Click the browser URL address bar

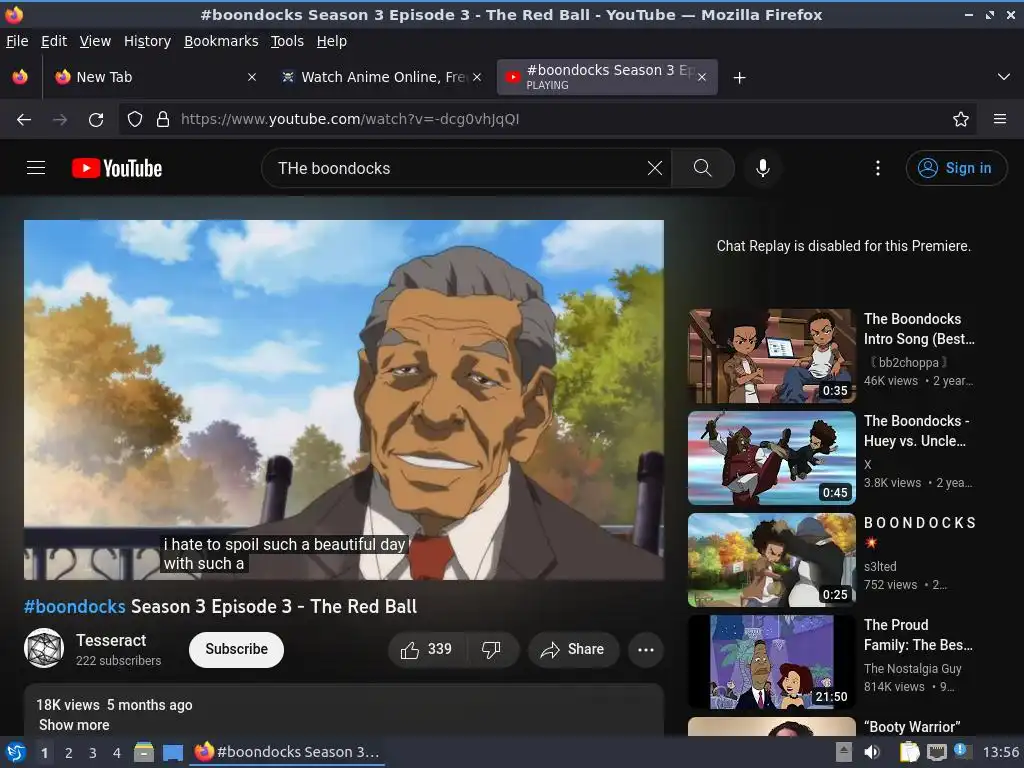[547, 120]
